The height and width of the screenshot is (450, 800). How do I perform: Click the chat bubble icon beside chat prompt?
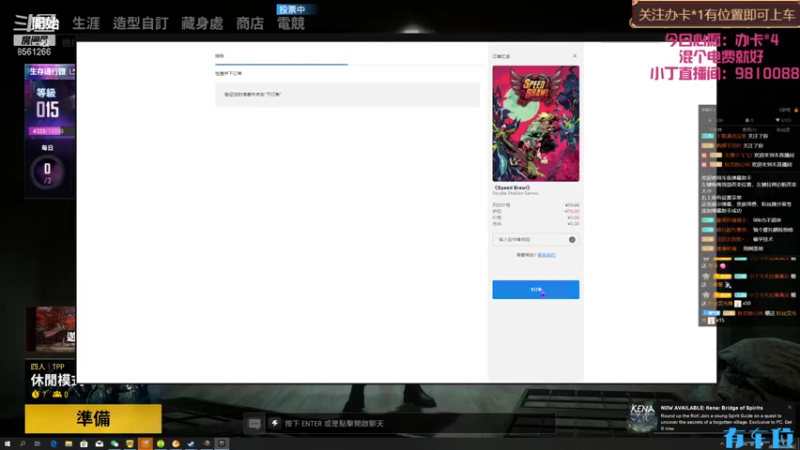[x=254, y=423]
